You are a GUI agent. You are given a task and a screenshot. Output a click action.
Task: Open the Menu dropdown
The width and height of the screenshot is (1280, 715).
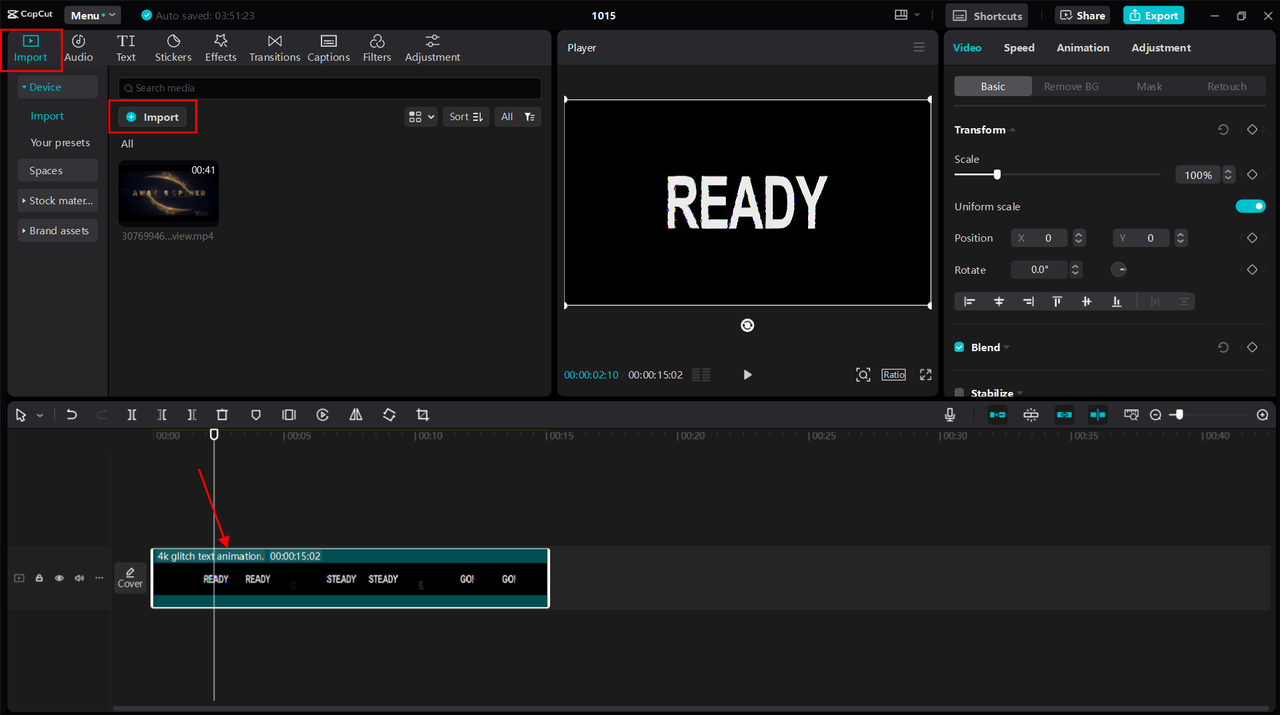(92, 15)
